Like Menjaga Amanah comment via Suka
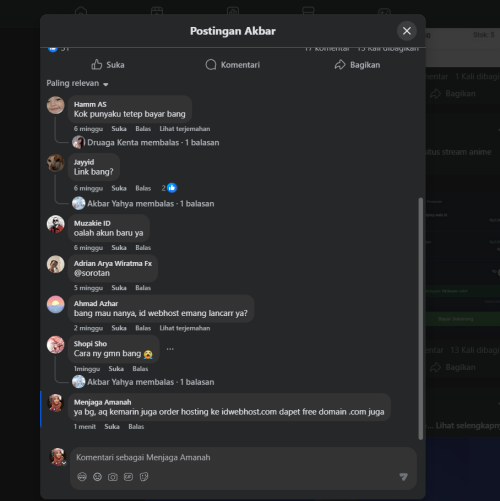500x501 pixels. pyautogui.click(x=112, y=427)
